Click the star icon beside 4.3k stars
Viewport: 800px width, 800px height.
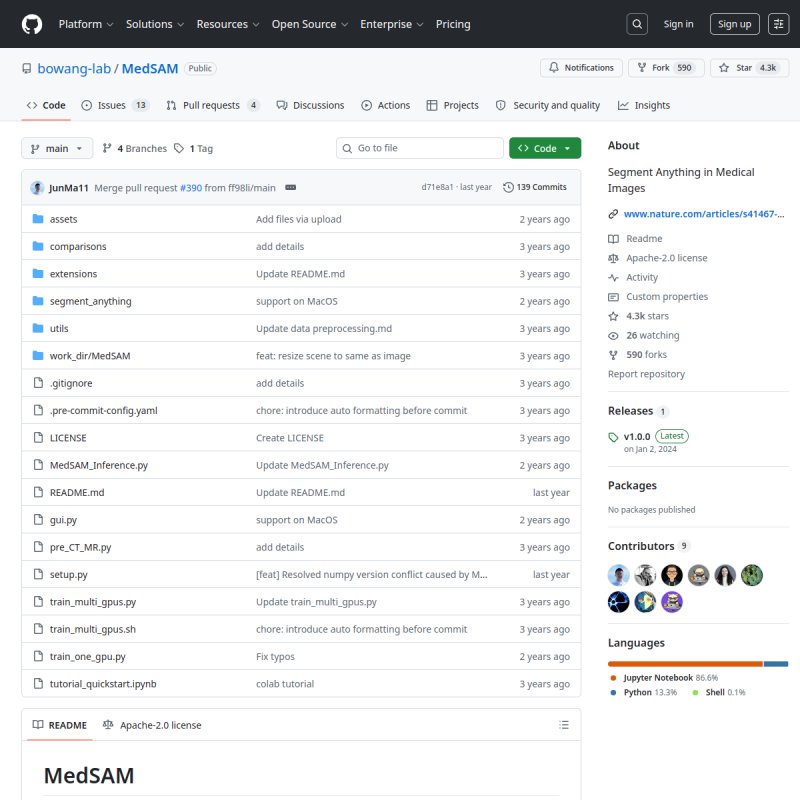click(613, 316)
